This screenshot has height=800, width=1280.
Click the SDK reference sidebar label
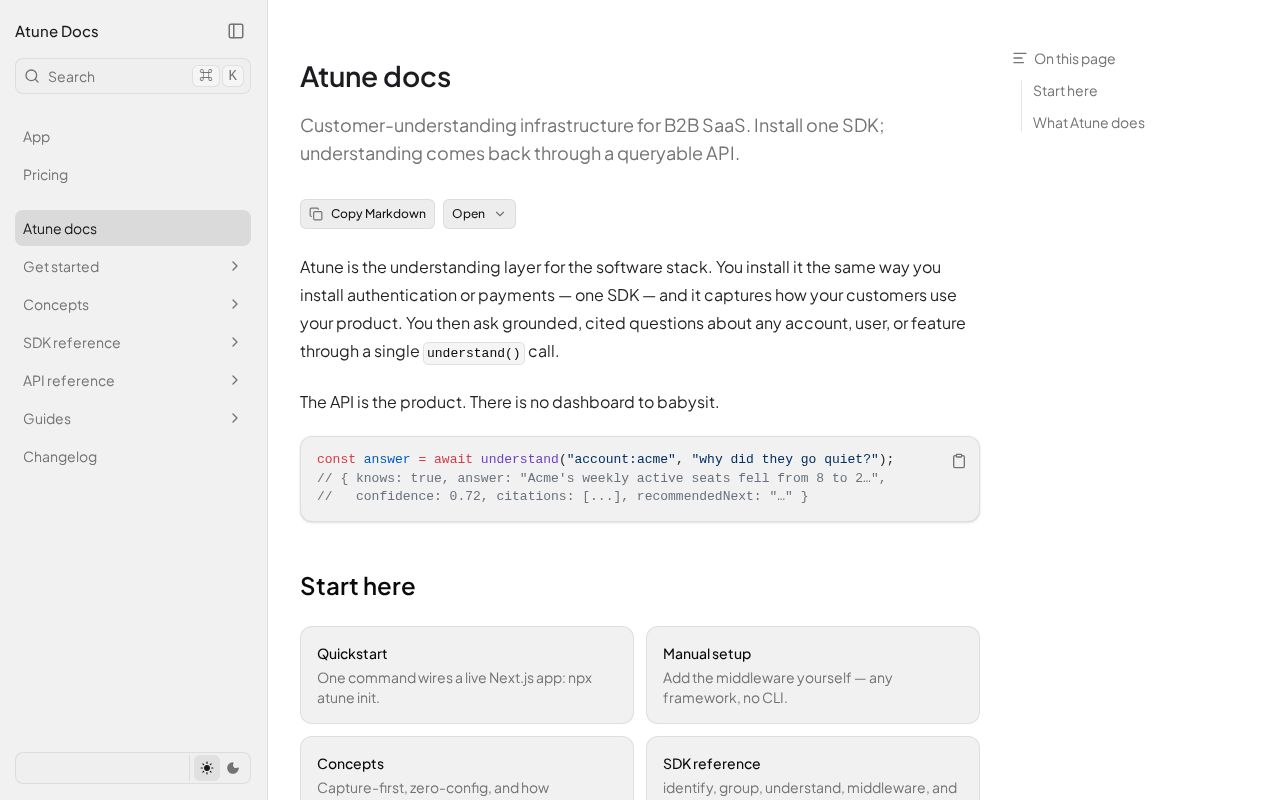pyautogui.click(x=72, y=342)
